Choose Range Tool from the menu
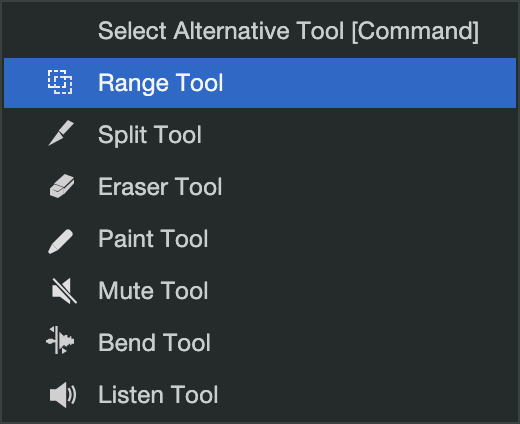Screen dimensions: 520x424 160,83
